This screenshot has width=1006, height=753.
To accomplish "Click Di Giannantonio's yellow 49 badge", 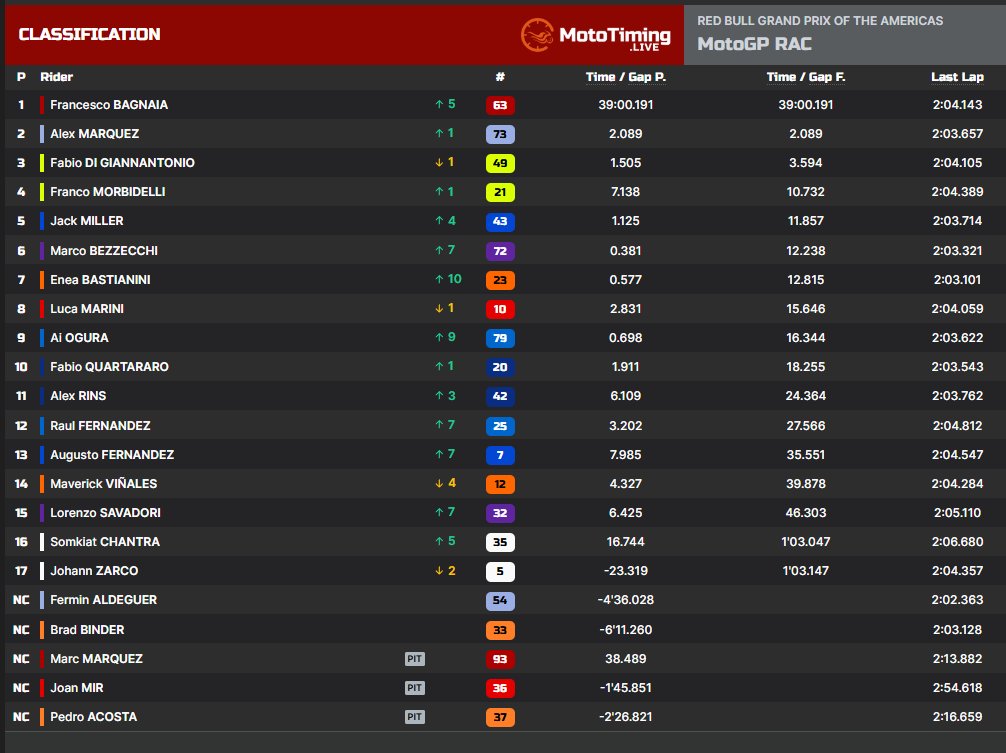I will click(x=500, y=163).
